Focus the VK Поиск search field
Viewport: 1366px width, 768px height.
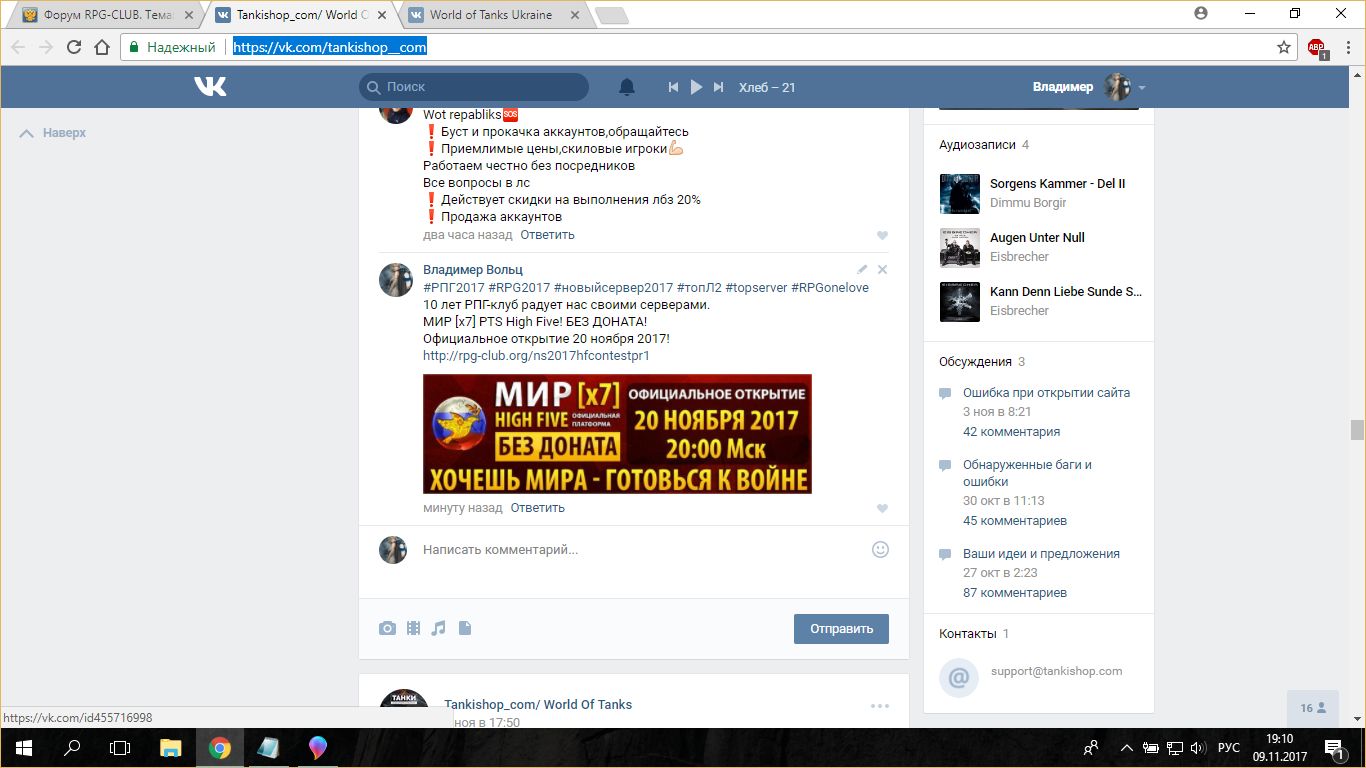(x=474, y=87)
